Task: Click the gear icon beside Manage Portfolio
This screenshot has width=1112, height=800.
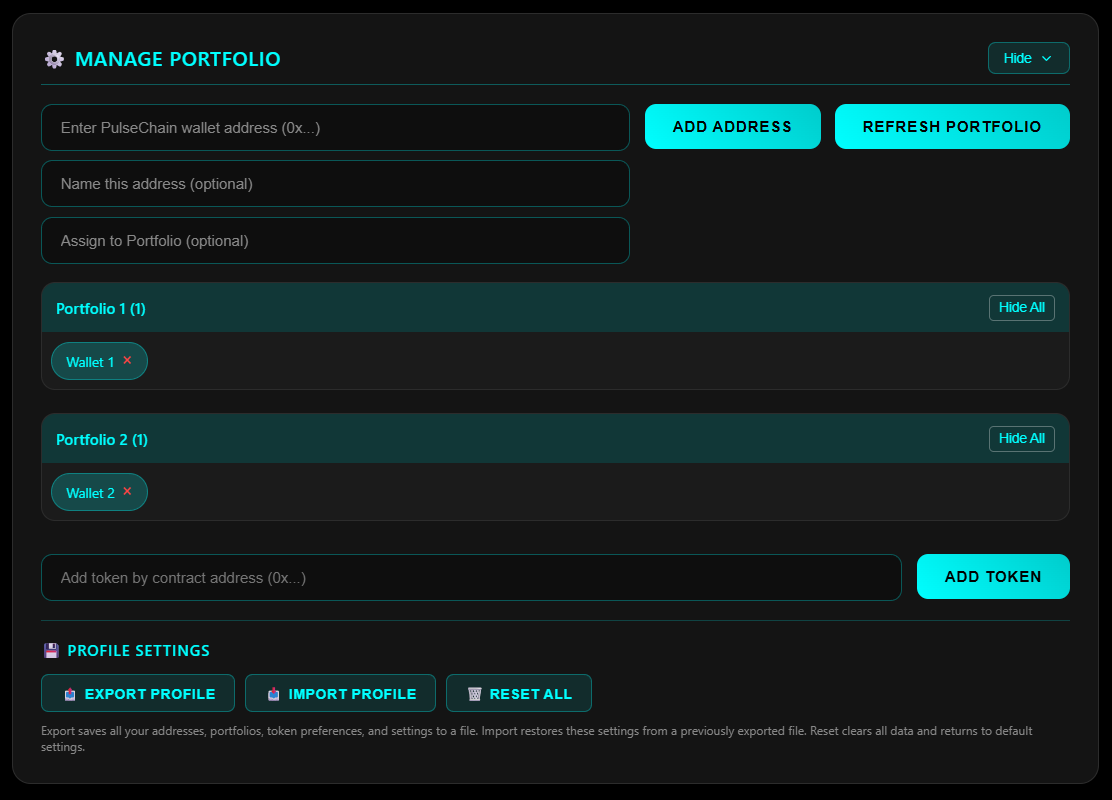Action: coord(54,59)
